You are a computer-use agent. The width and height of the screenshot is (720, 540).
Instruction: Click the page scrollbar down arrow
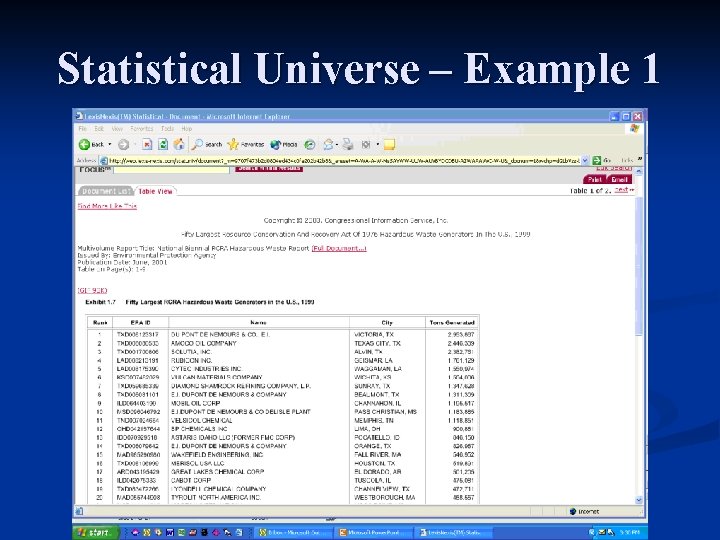click(639, 500)
